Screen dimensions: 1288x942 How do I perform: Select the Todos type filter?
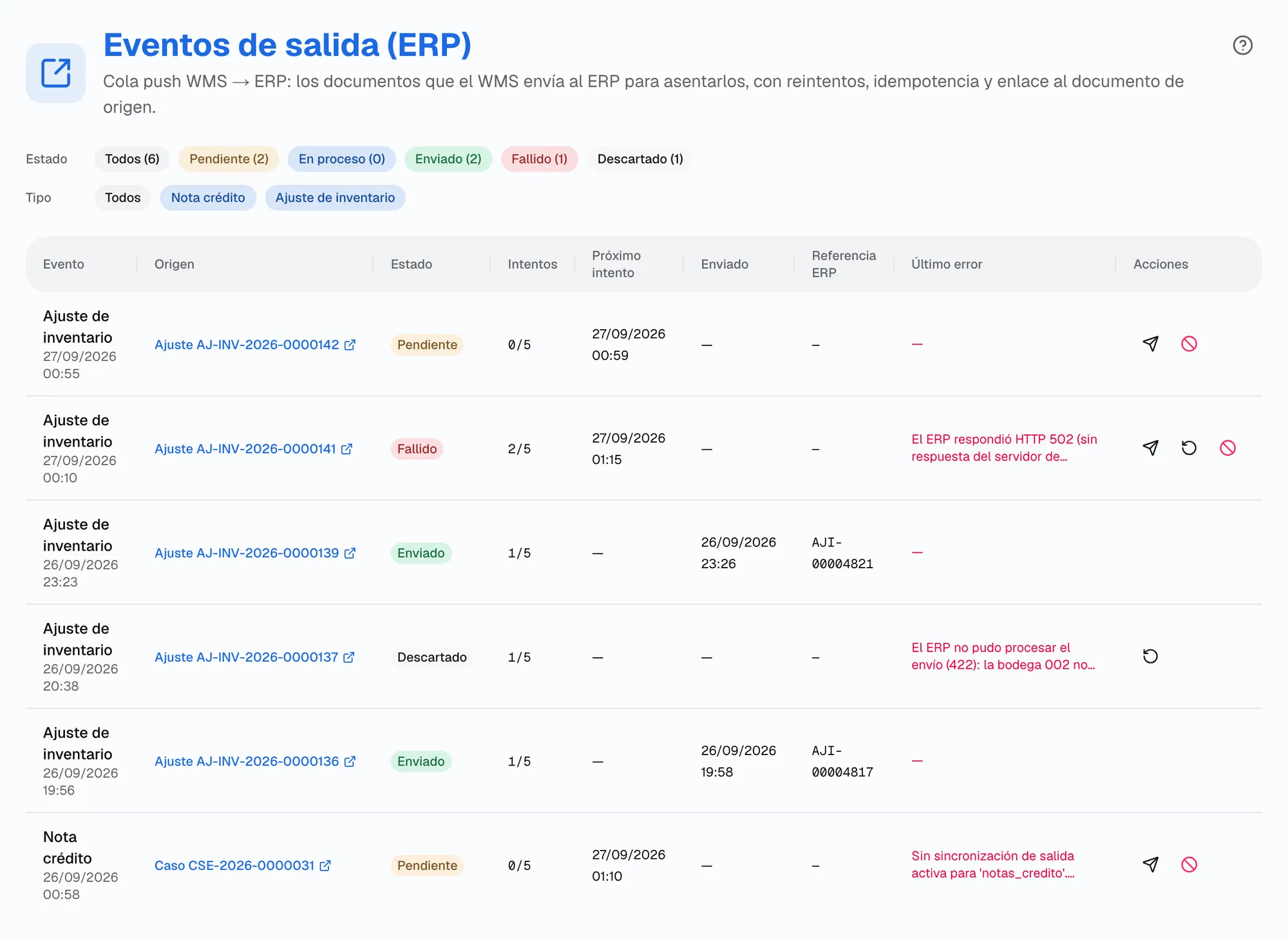(122, 198)
